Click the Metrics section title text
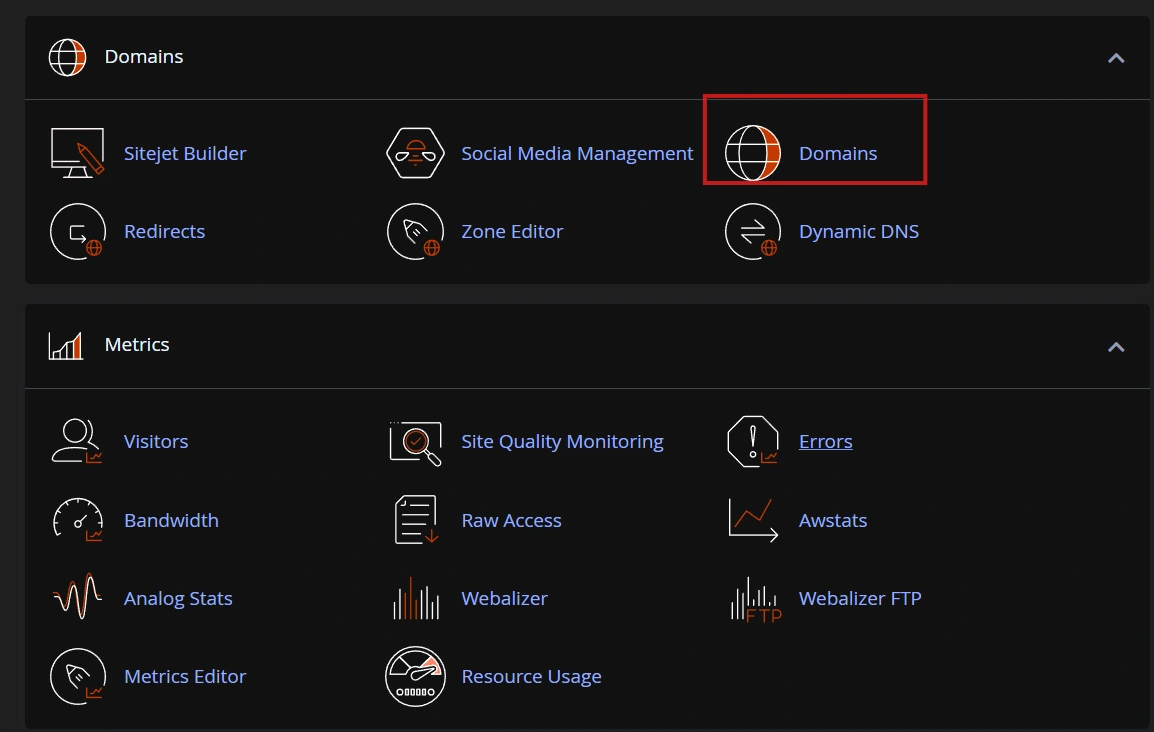 coord(137,345)
